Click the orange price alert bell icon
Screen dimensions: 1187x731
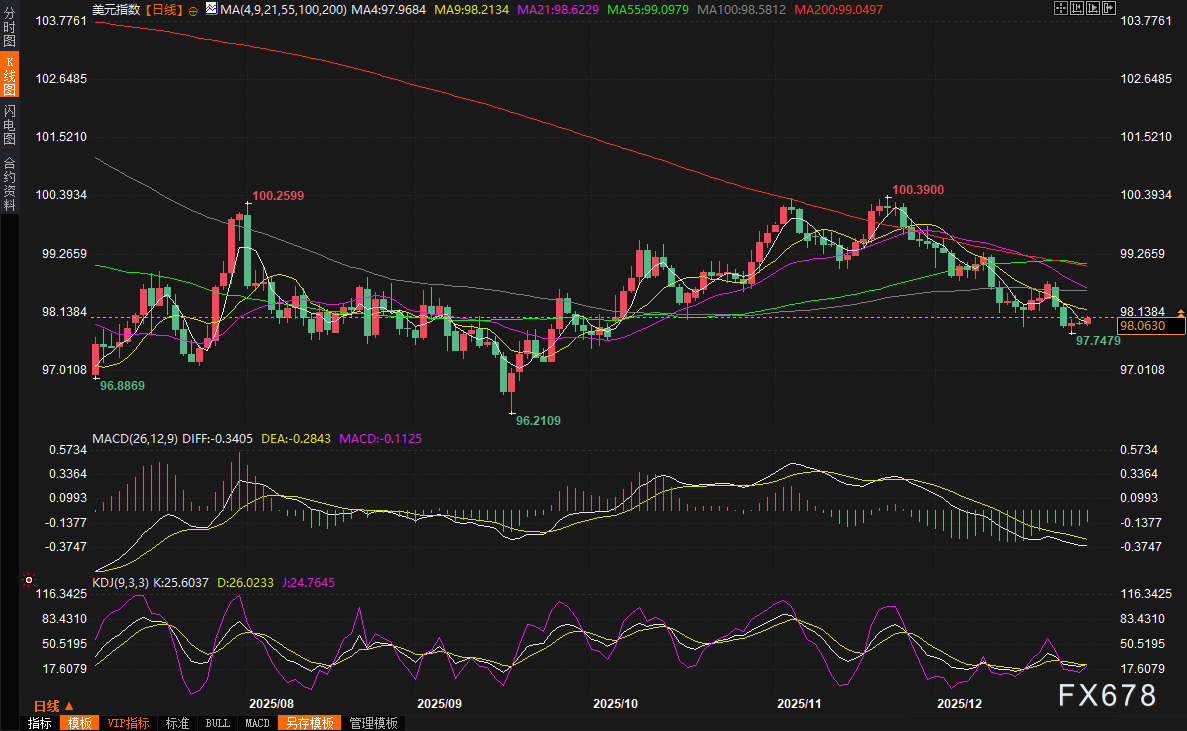(x=1180, y=313)
